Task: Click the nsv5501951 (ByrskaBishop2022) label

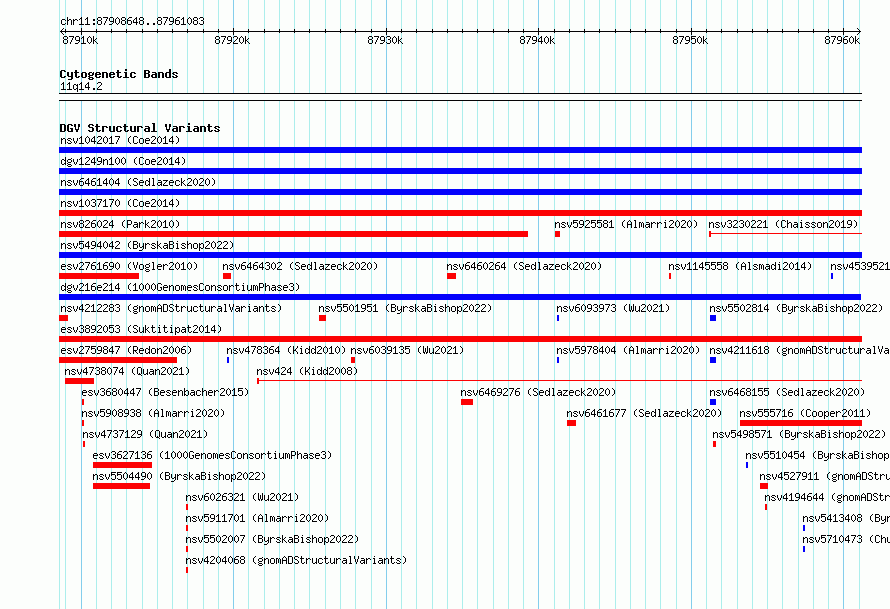Action: [405, 308]
